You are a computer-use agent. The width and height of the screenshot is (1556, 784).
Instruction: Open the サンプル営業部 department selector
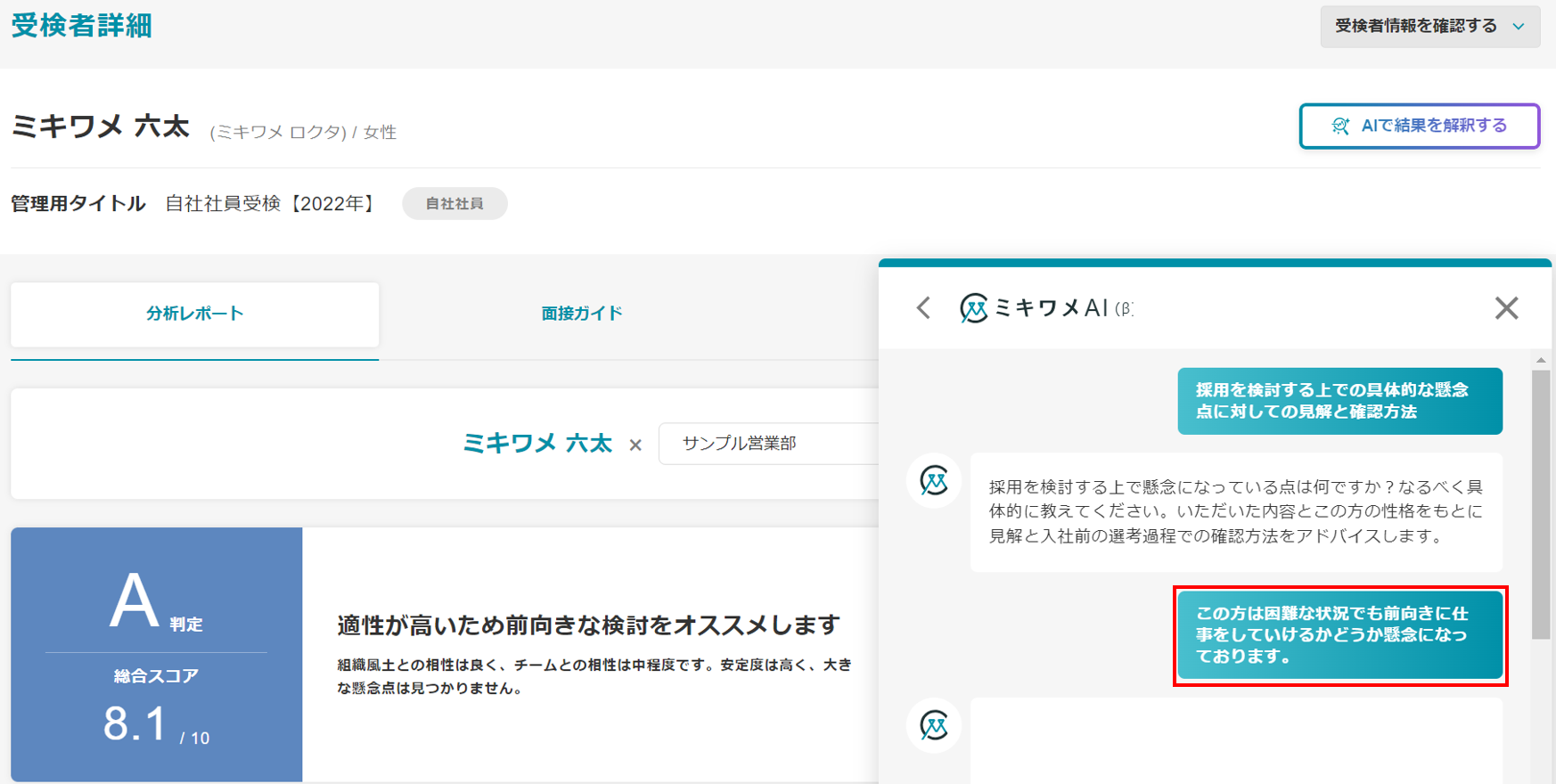tap(766, 444)
